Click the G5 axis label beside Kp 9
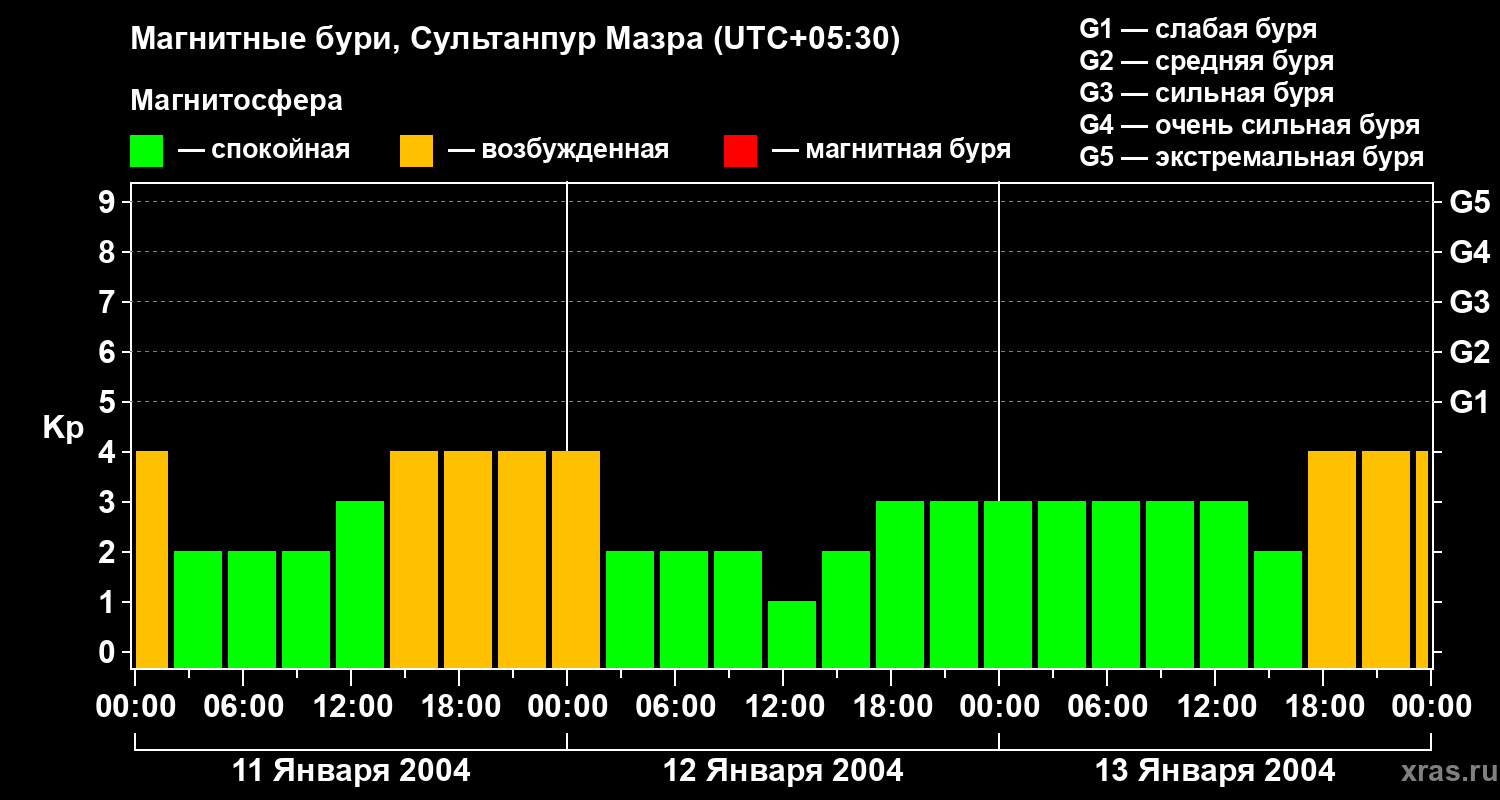The height and width of the screenshot is (800, 1500). [1470, 202]
